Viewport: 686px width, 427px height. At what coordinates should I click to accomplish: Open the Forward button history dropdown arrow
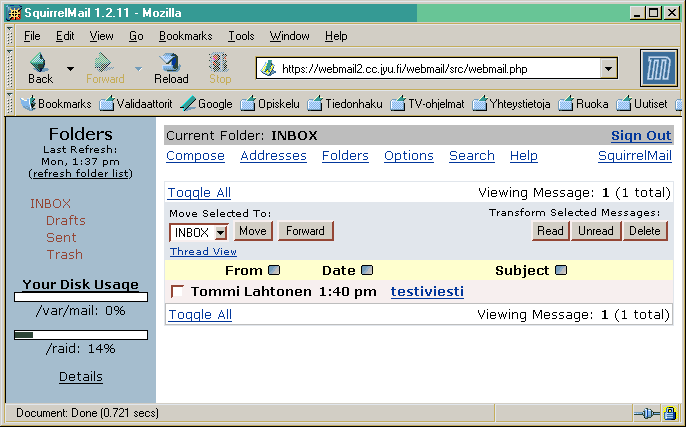(x=138, y=69)
